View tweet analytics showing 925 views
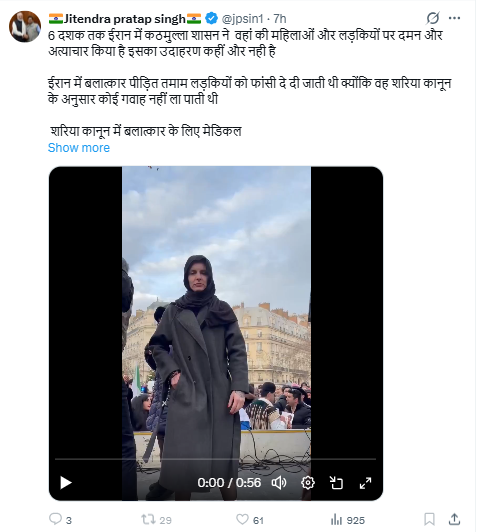 coord(347,520)
